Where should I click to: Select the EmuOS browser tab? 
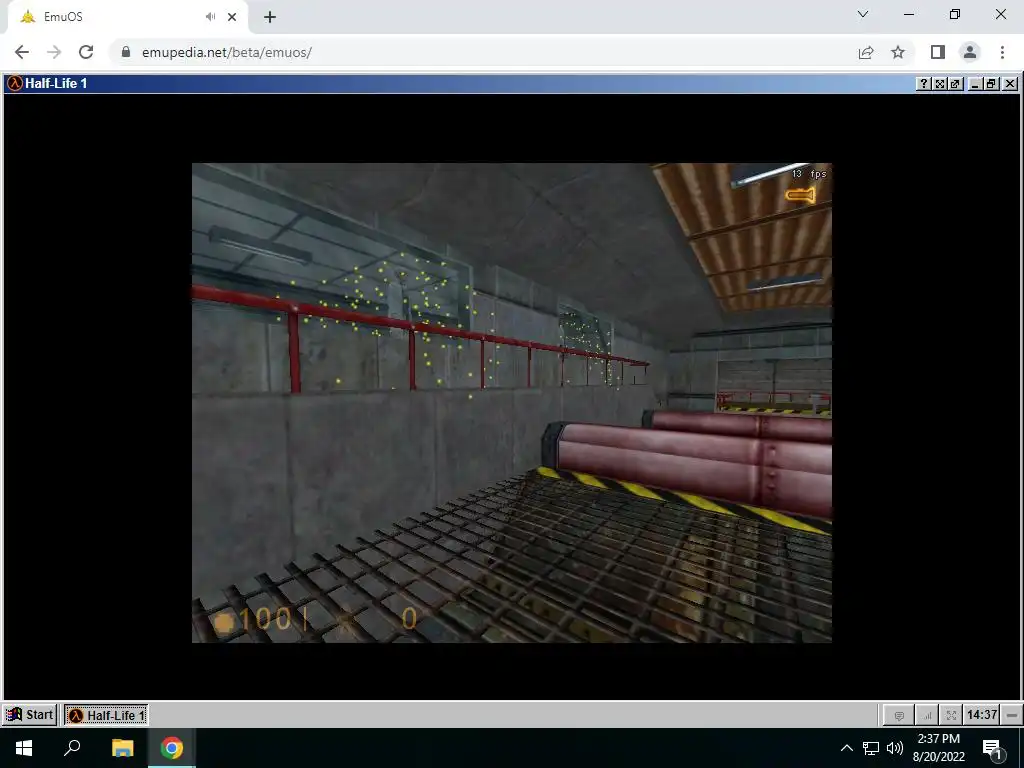point(127,17)
